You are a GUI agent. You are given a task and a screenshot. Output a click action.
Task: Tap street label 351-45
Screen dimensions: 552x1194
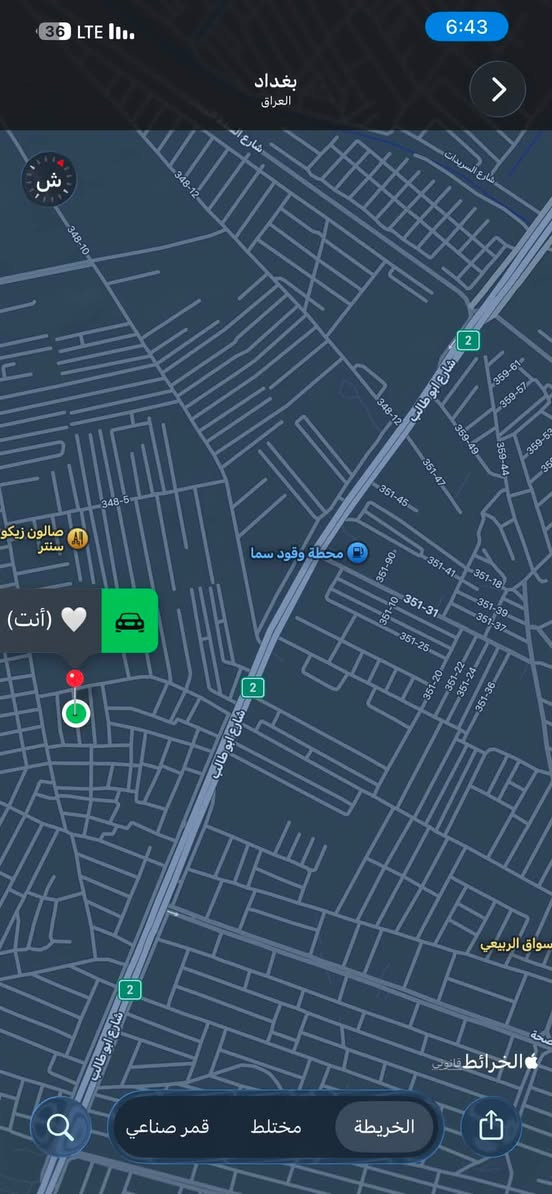394,496
